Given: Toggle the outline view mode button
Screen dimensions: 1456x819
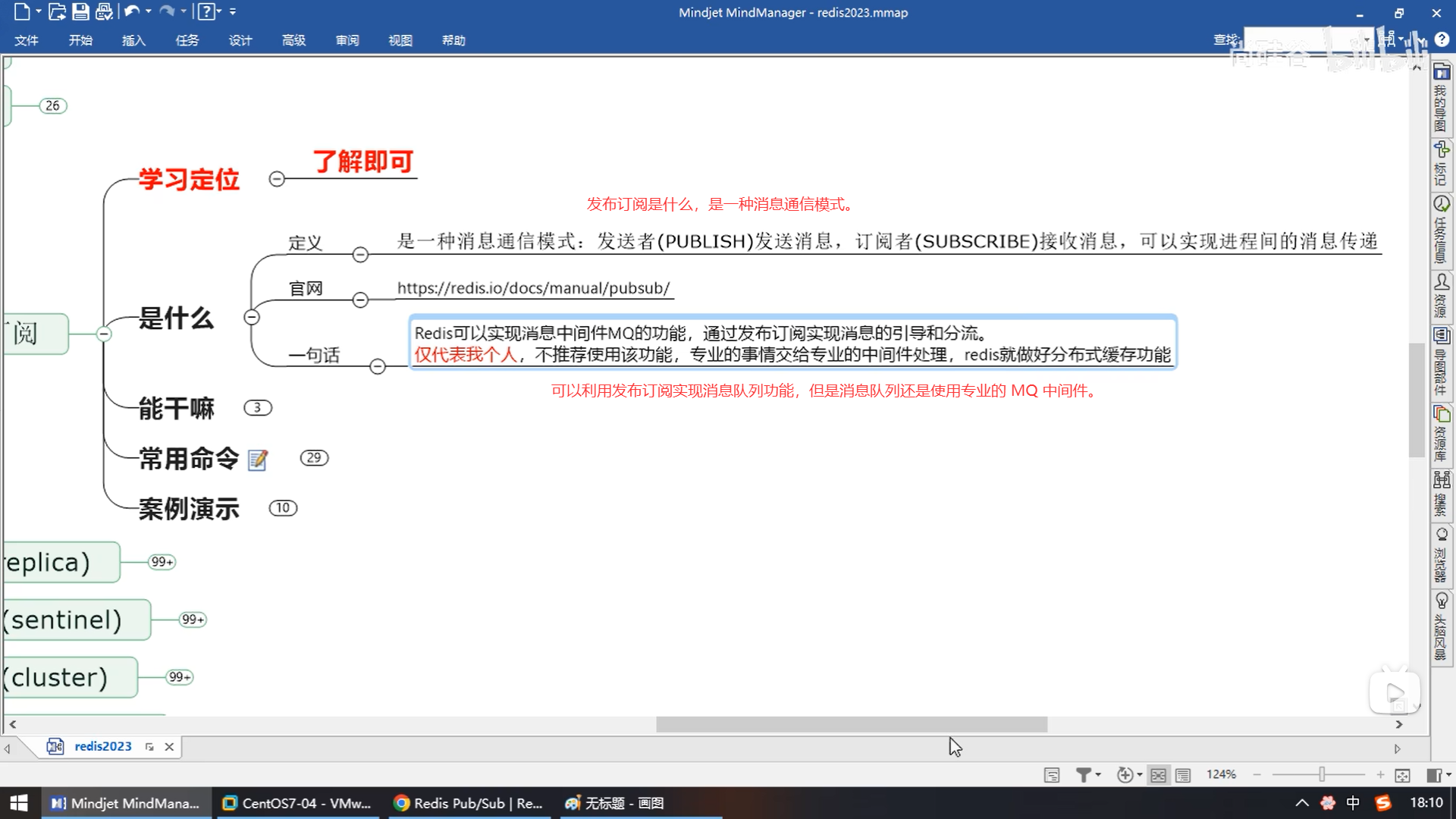Looking at the screenshot, I should 1183,774.
